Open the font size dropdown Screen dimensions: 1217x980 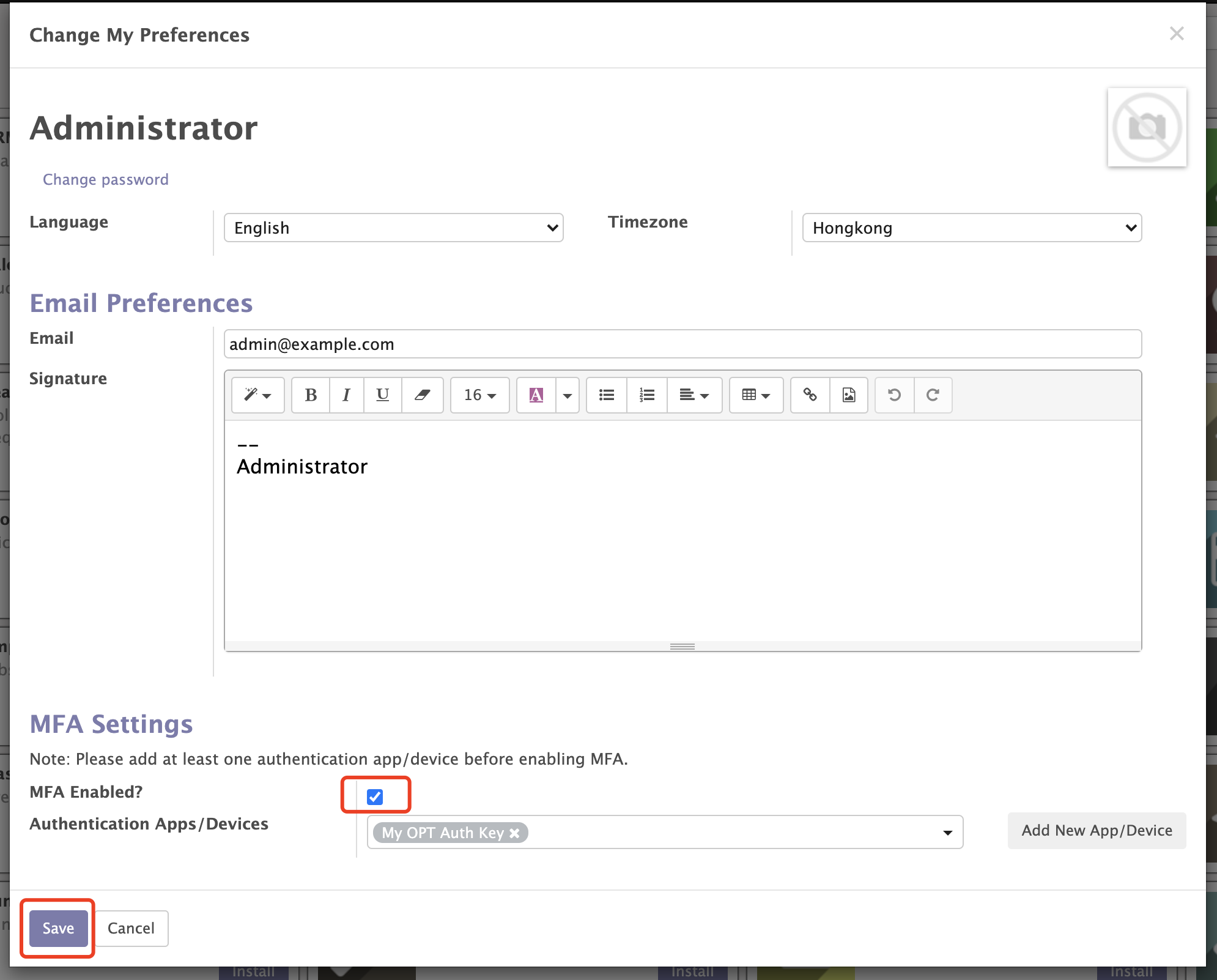[x=479, y=395]
